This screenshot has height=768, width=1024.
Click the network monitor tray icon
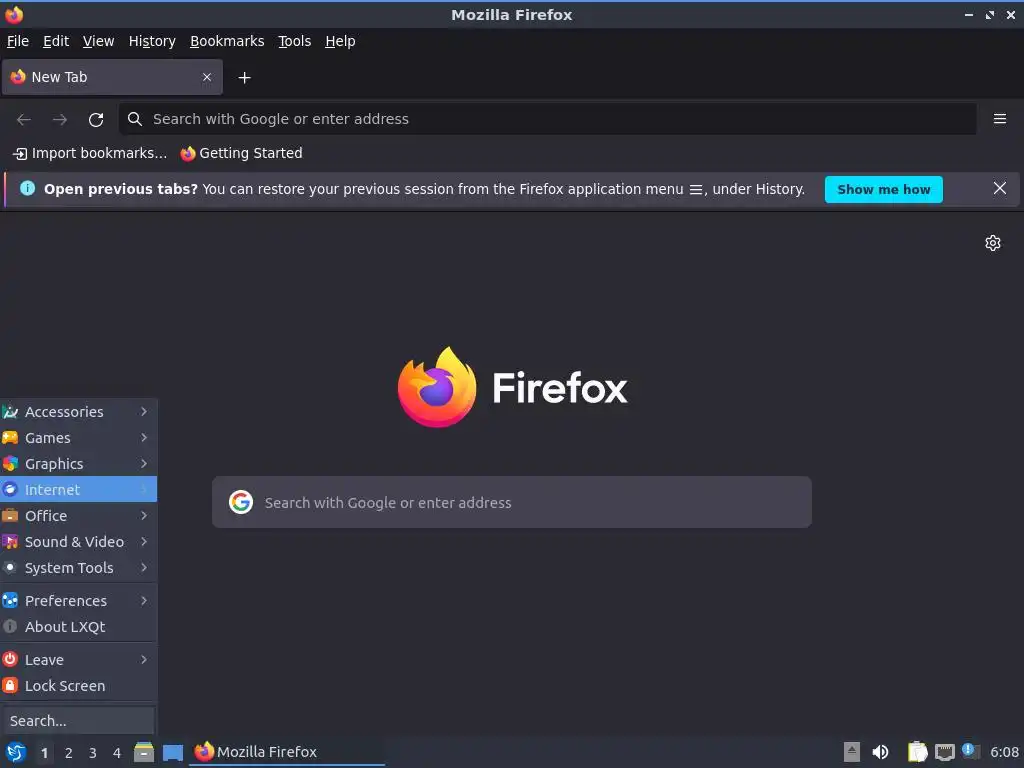coord(944,752)
